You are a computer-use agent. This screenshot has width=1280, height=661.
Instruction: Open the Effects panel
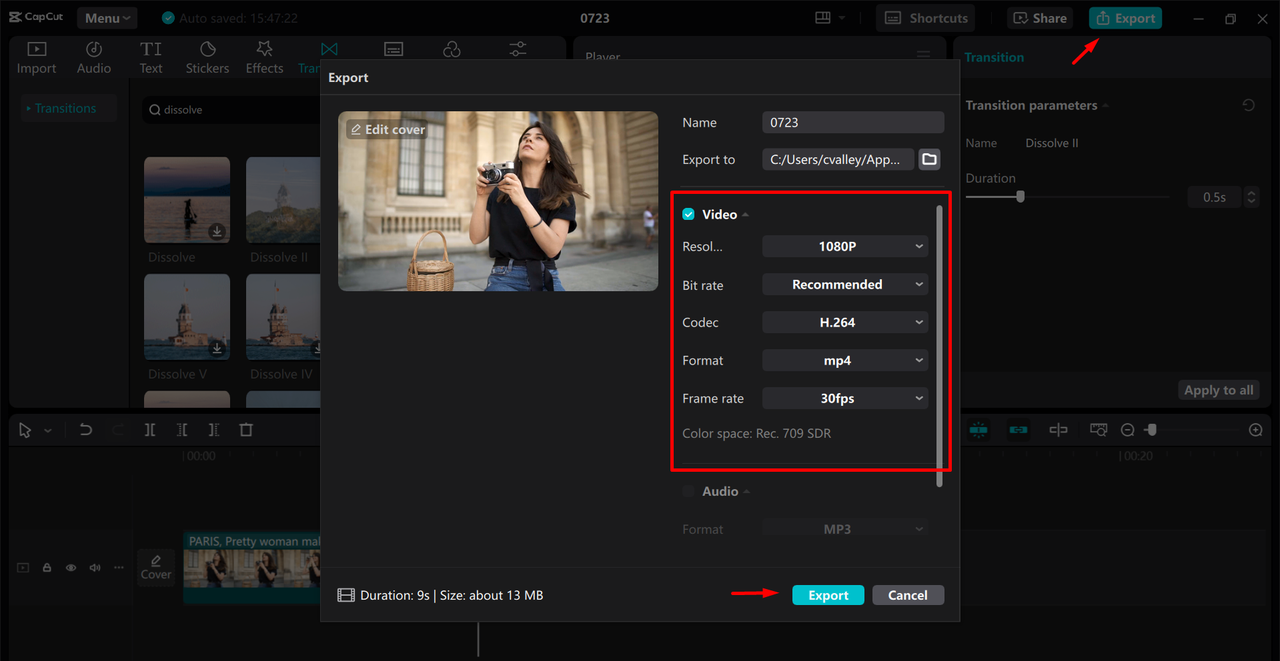[x=264, y=58]
